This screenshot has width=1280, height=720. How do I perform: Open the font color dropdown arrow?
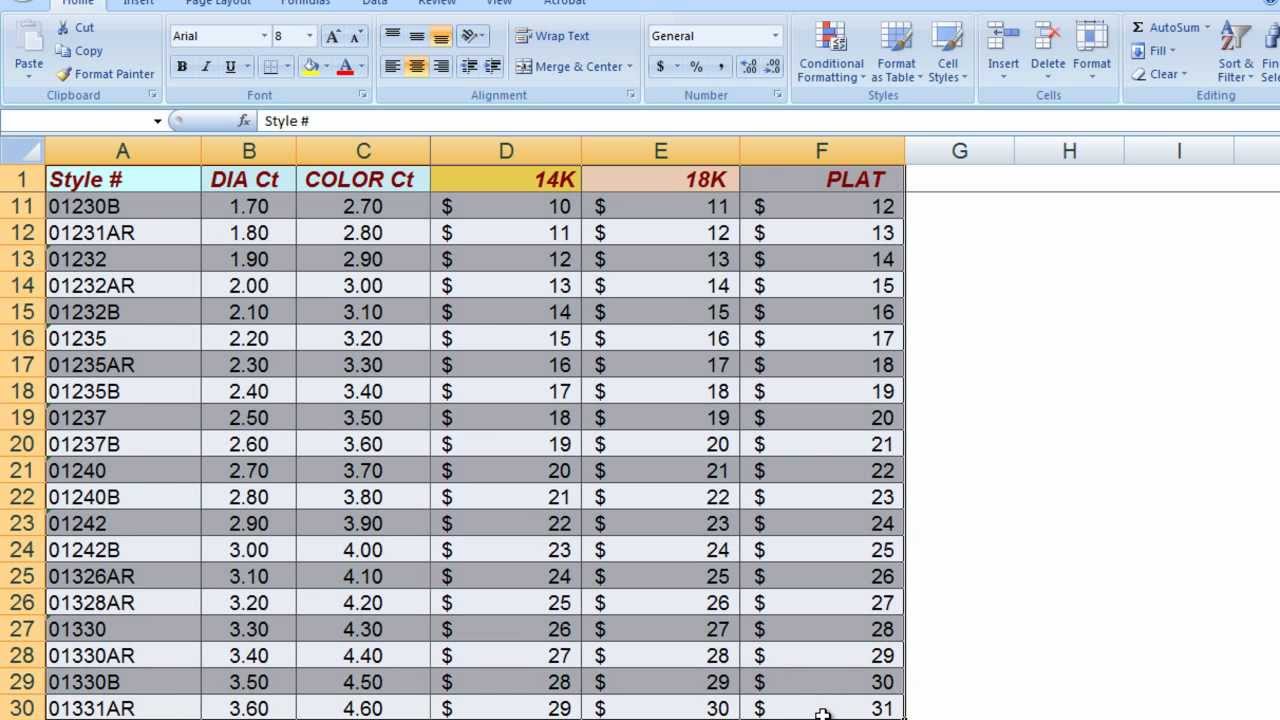[360, 67]
